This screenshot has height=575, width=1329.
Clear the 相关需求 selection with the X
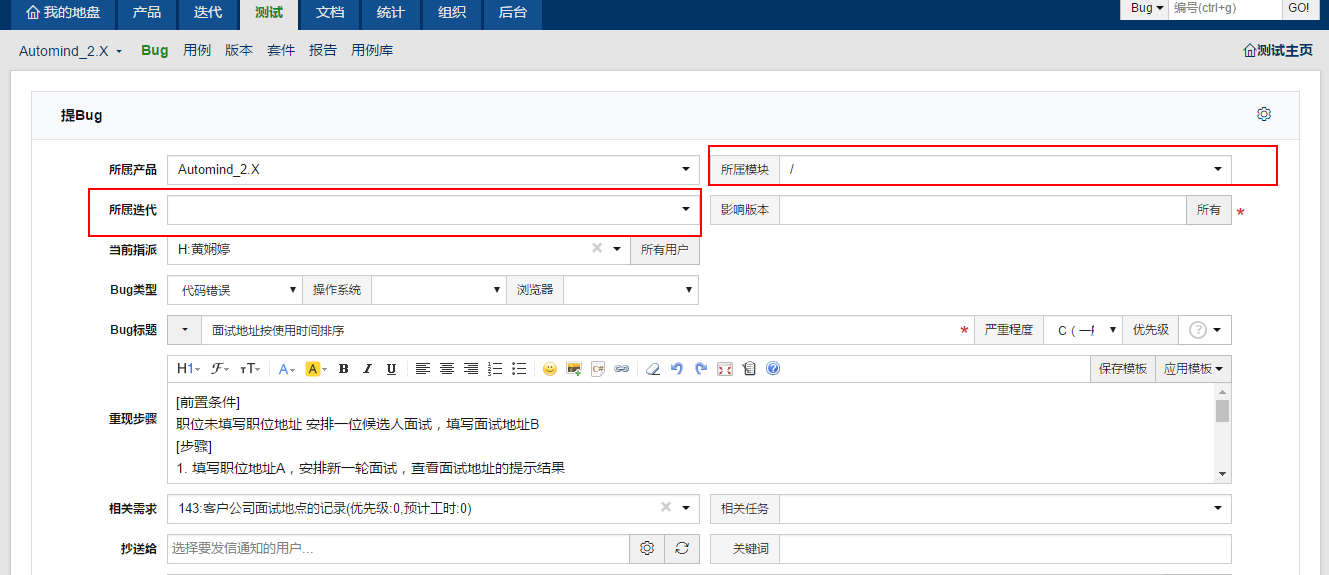click(x=666, y=508)
